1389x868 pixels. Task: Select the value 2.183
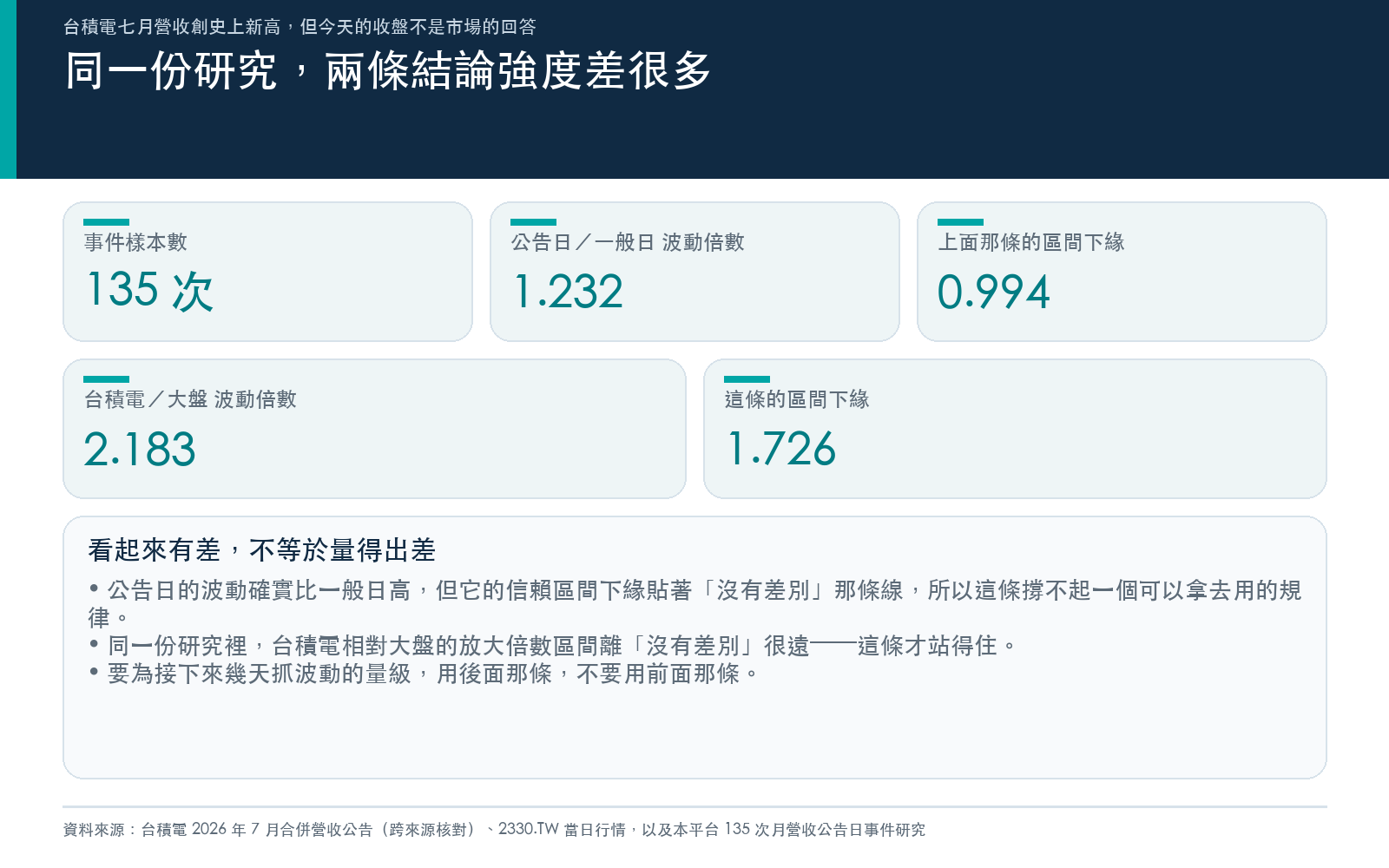[140, 449]
